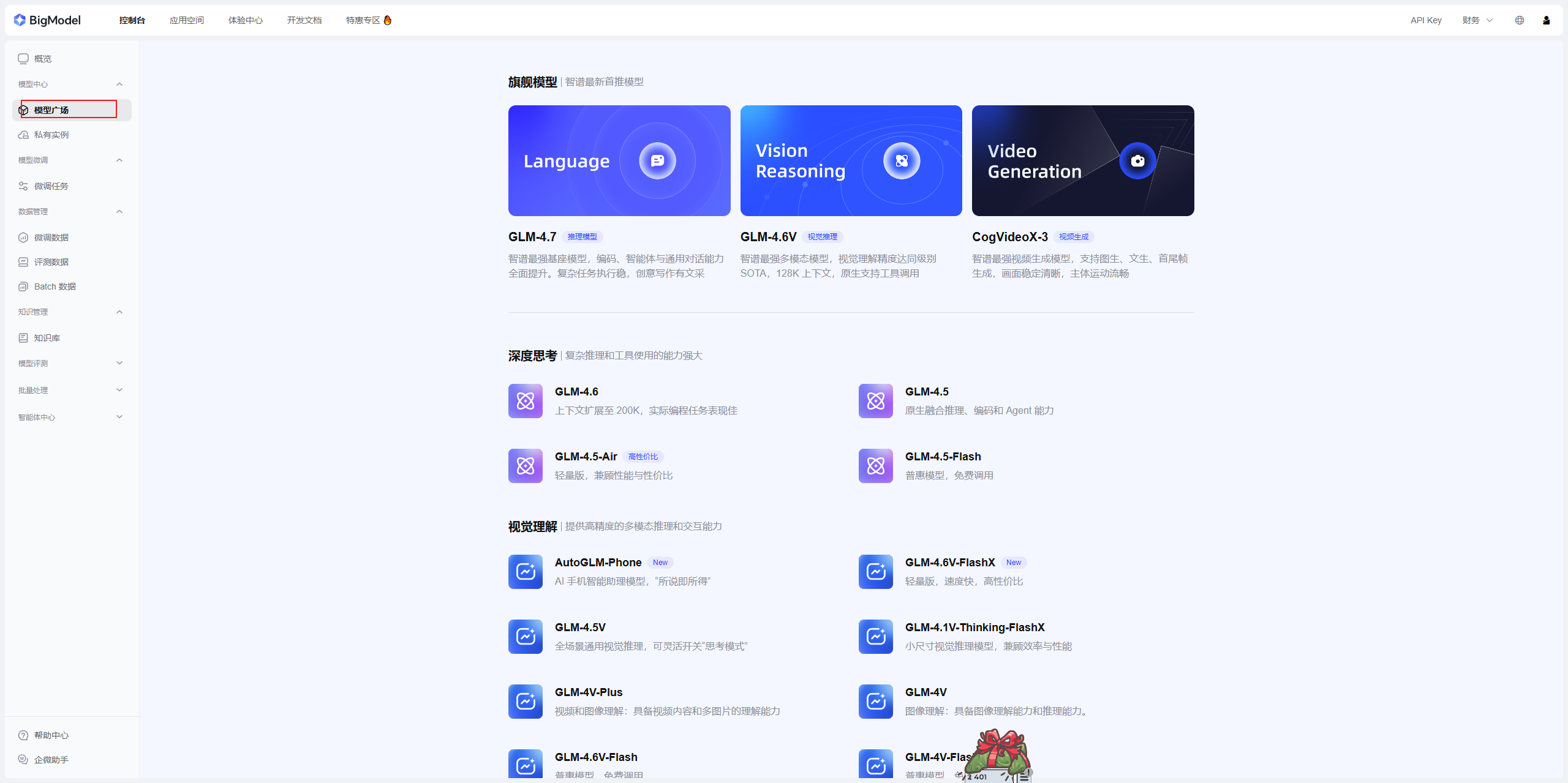Open the user account avatar icon
Screen dimensions: 1568x783
click(1546, 20)
